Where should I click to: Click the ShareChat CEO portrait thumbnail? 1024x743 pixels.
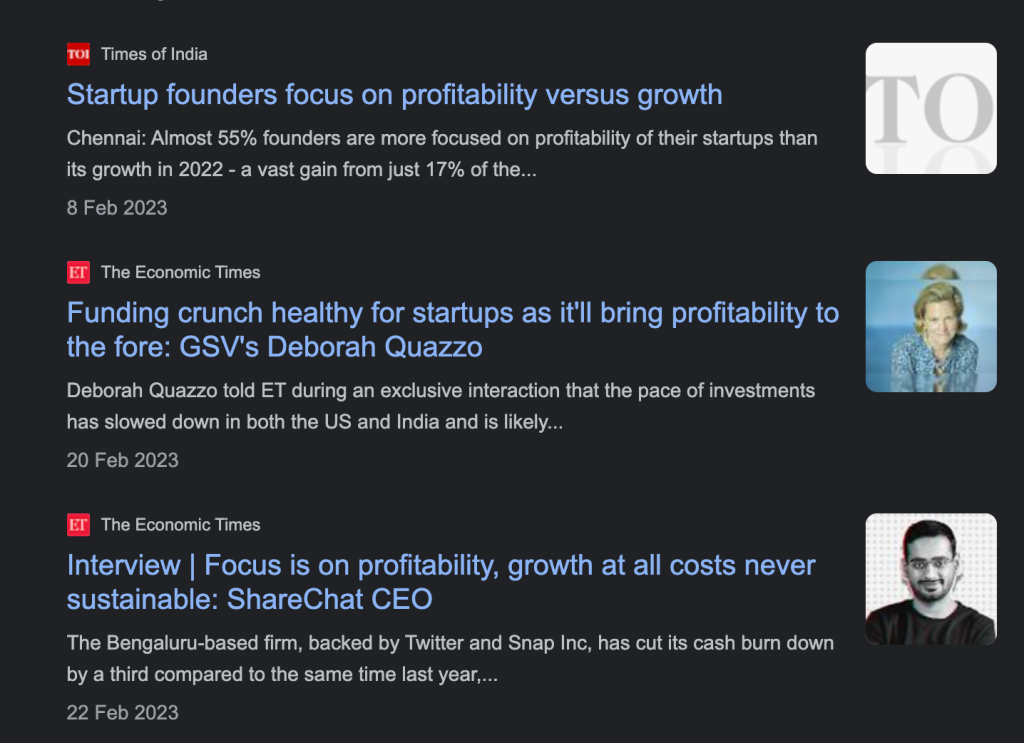click(930, 579)
